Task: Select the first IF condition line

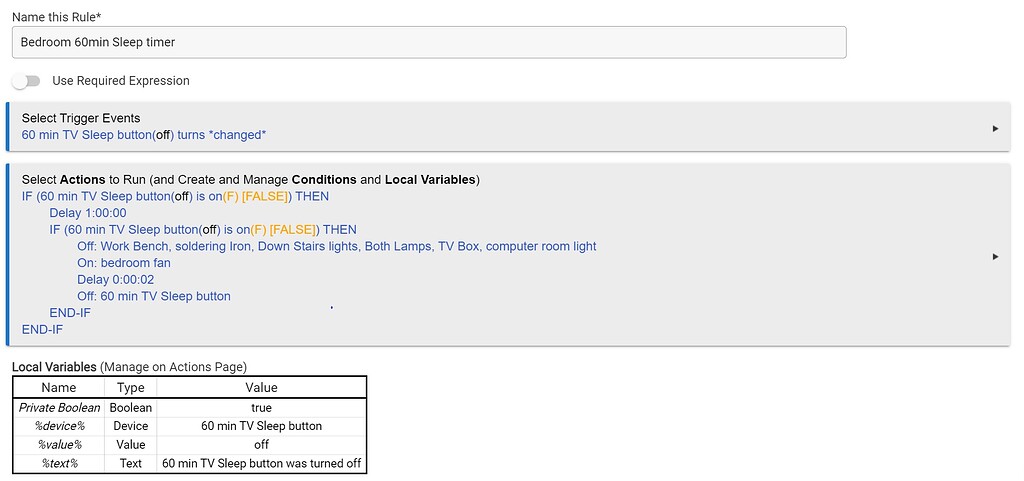Action: (175, 196)
